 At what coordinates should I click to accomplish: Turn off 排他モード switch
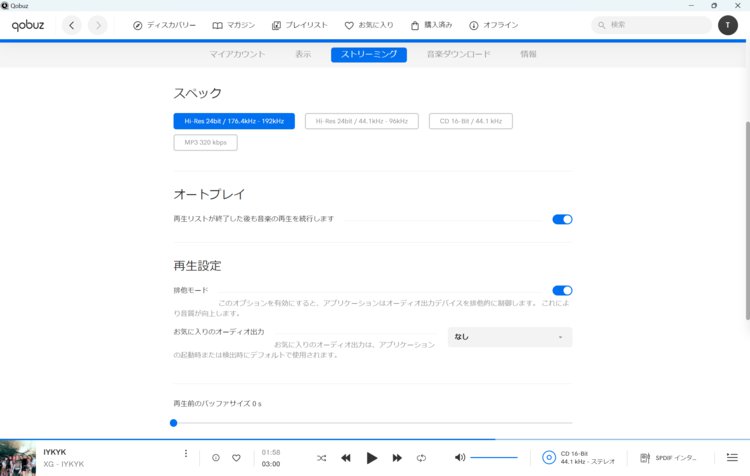click(562, 290)
